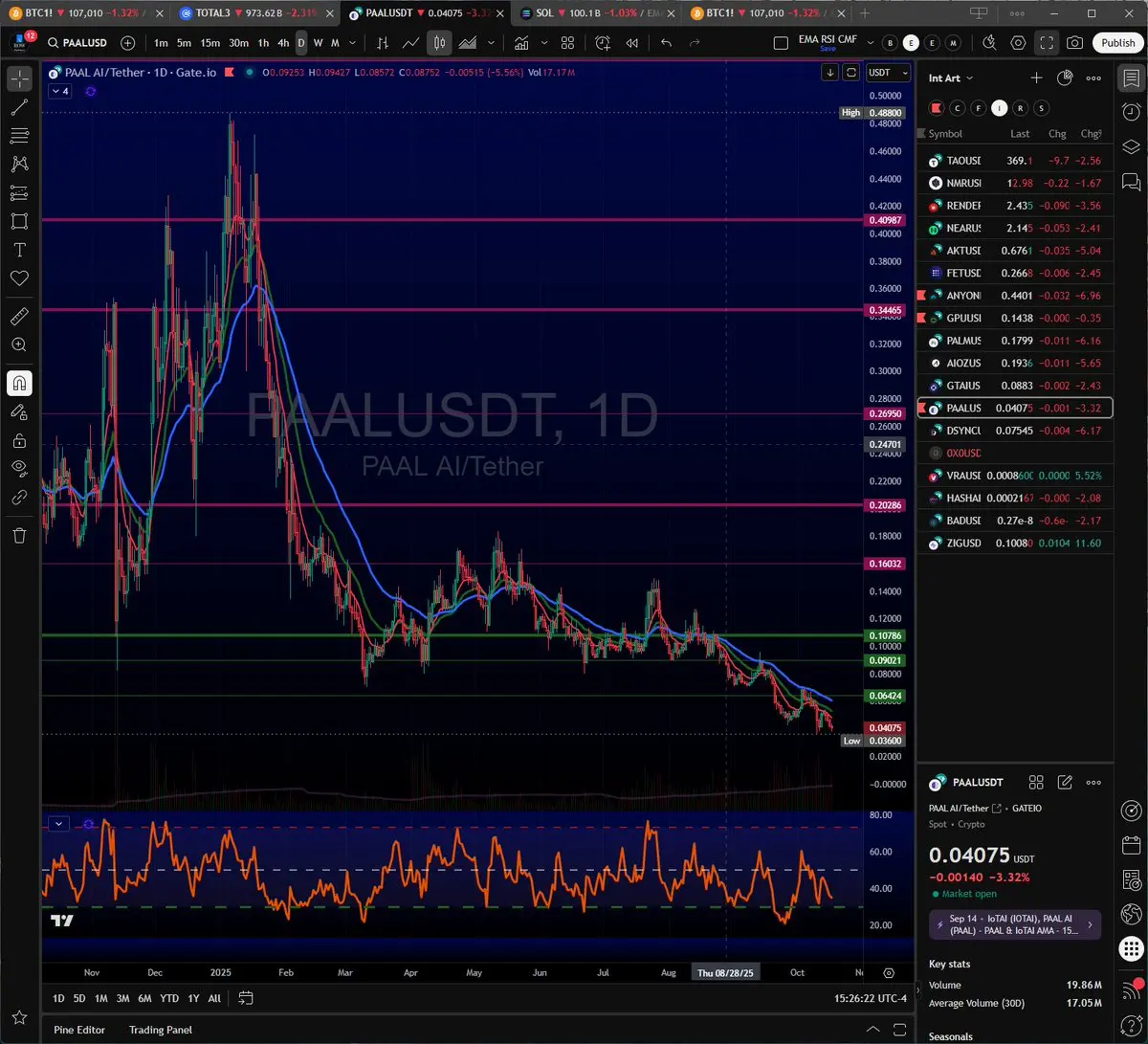Select ZIGUSD row in watchlist
Viewport: 1148px width, 1044px height.
[x=1015, y=543]
